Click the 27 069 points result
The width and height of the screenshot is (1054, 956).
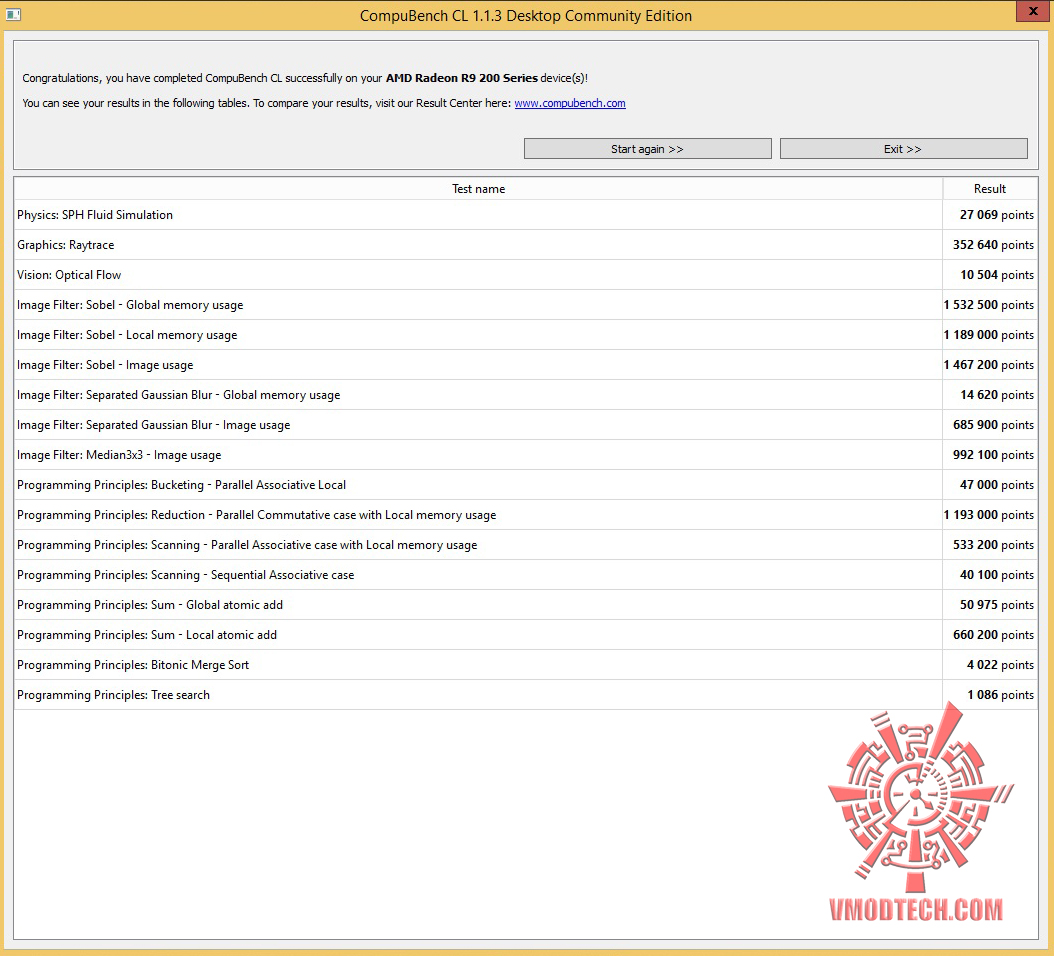pyautogui.click(x=996, y=215)
